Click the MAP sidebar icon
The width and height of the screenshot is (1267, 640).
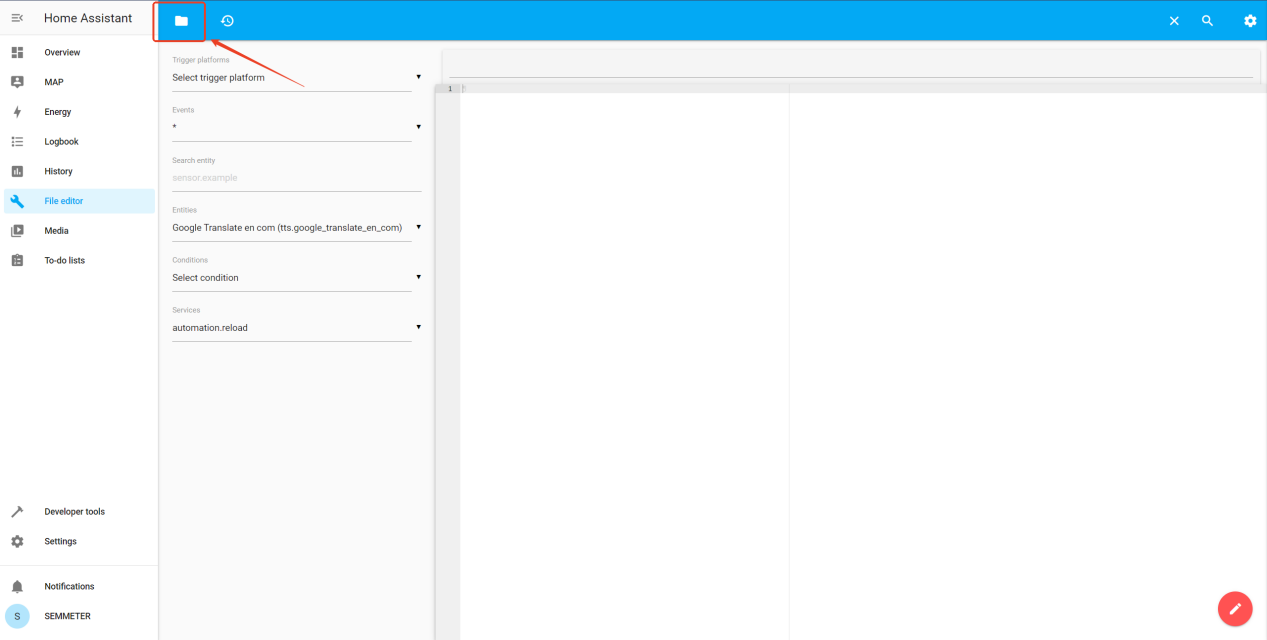[x=17, y=82]
